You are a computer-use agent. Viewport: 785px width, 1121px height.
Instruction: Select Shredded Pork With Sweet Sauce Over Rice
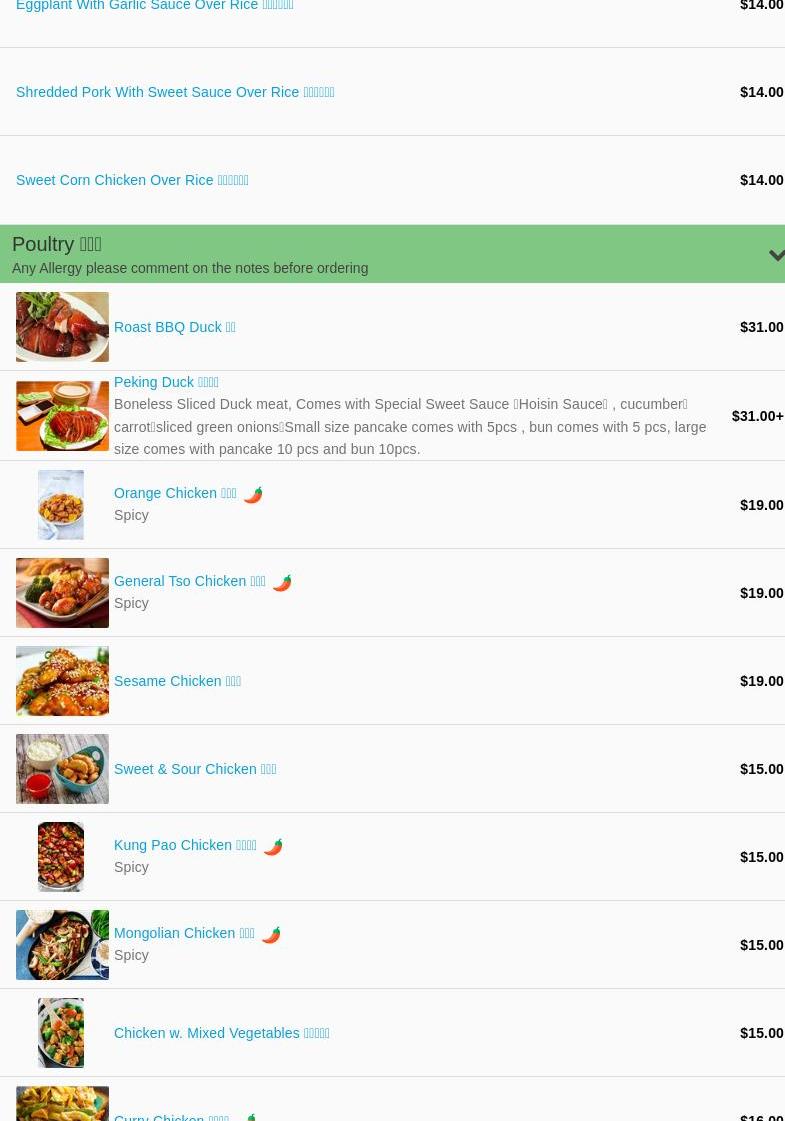pos(175,92)
